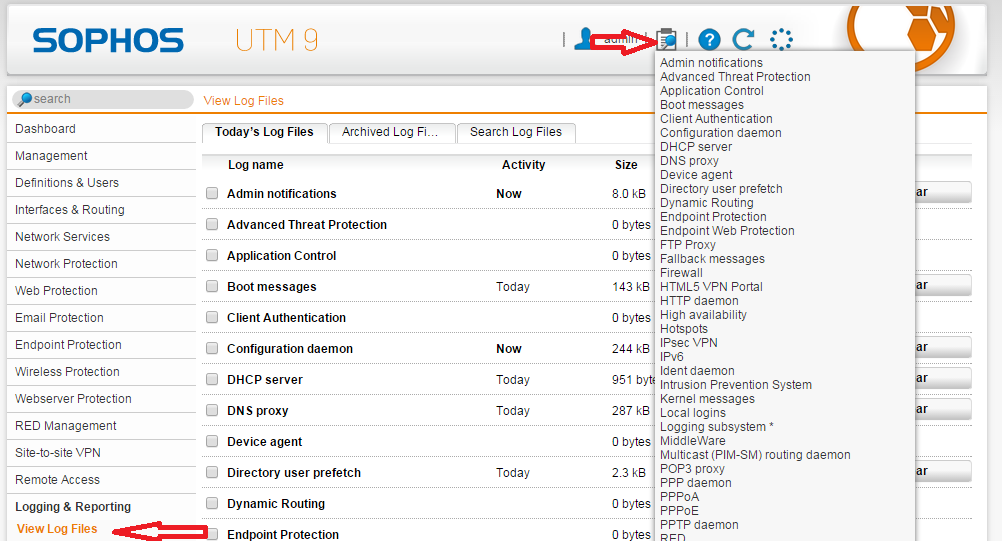Tick the Client Authentication checkbox

[212, 317]
